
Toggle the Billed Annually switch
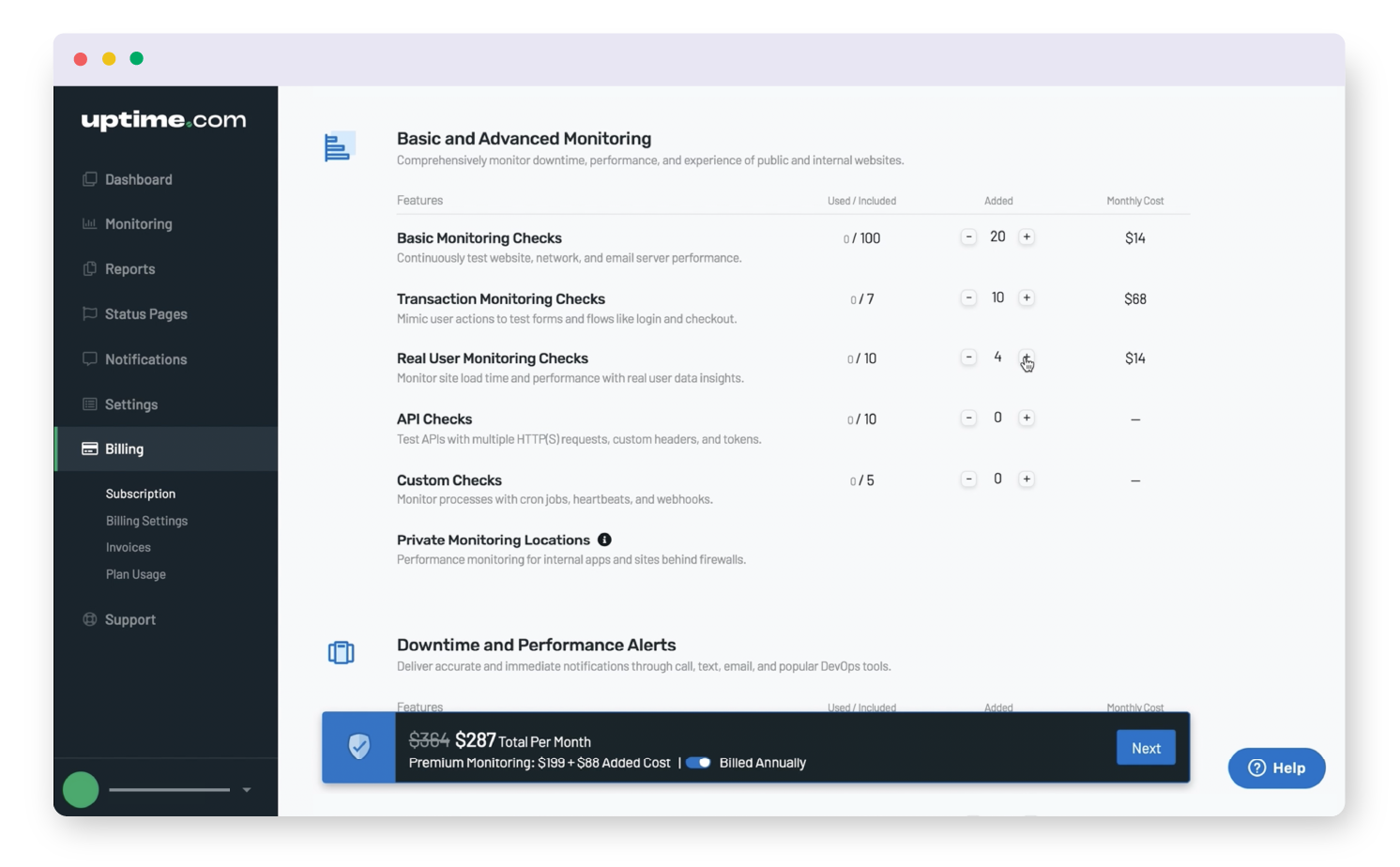tap(698, 763)
